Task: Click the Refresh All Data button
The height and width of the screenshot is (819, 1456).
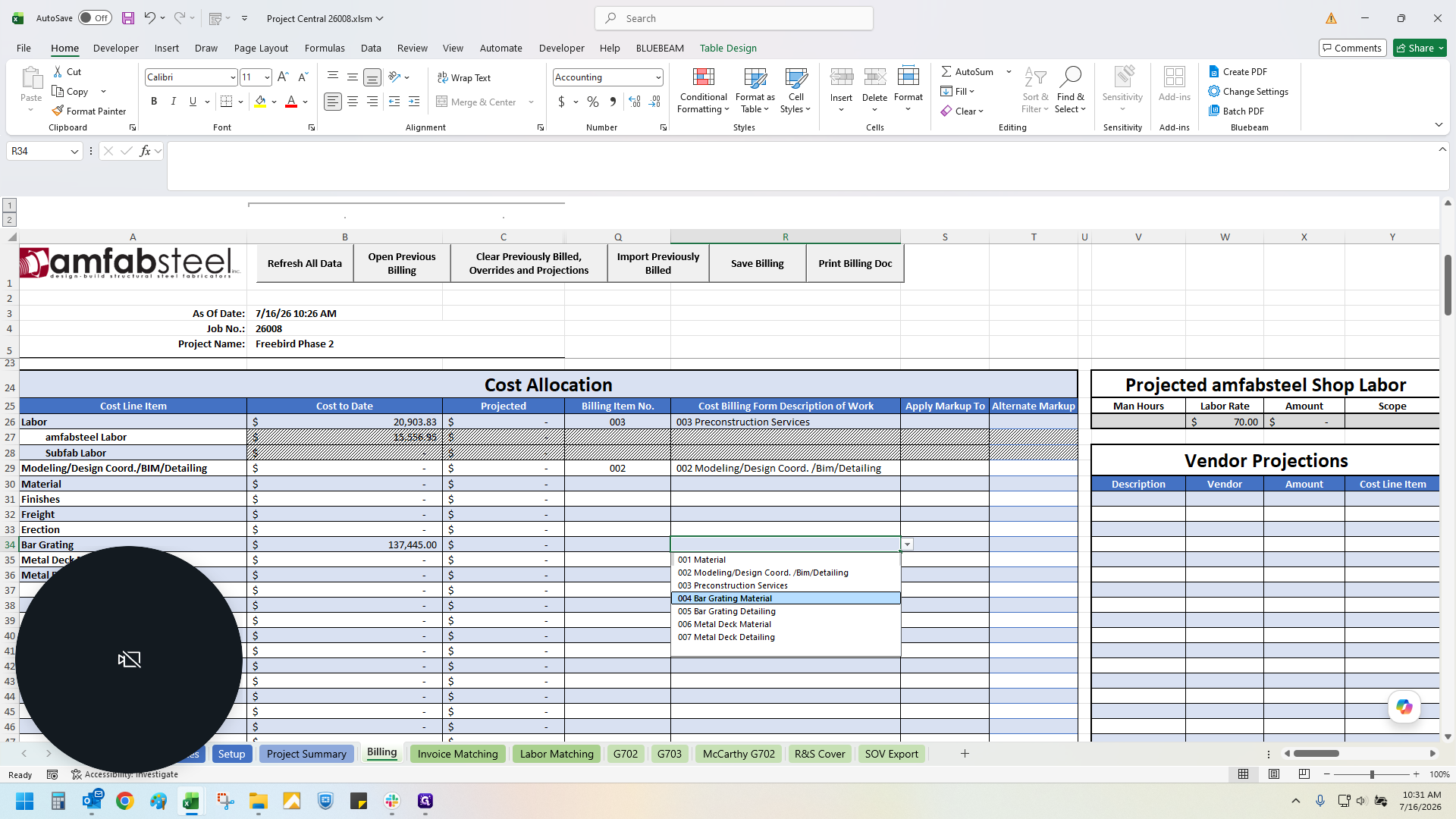Action: pyautogui.click(x=305, y=263)
